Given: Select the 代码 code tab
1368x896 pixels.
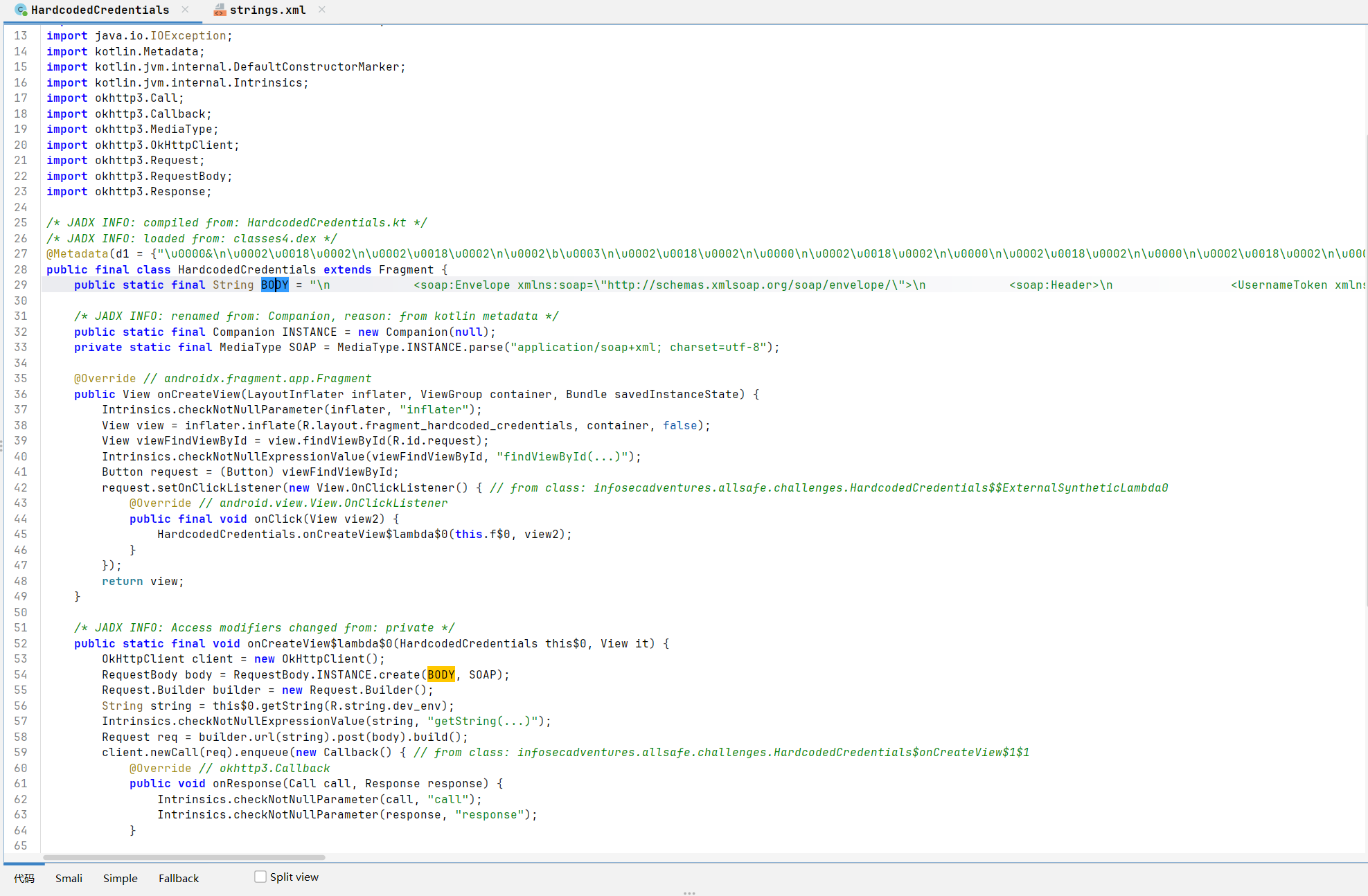Looking at the screenshot, I should click(x=24, y=878).
